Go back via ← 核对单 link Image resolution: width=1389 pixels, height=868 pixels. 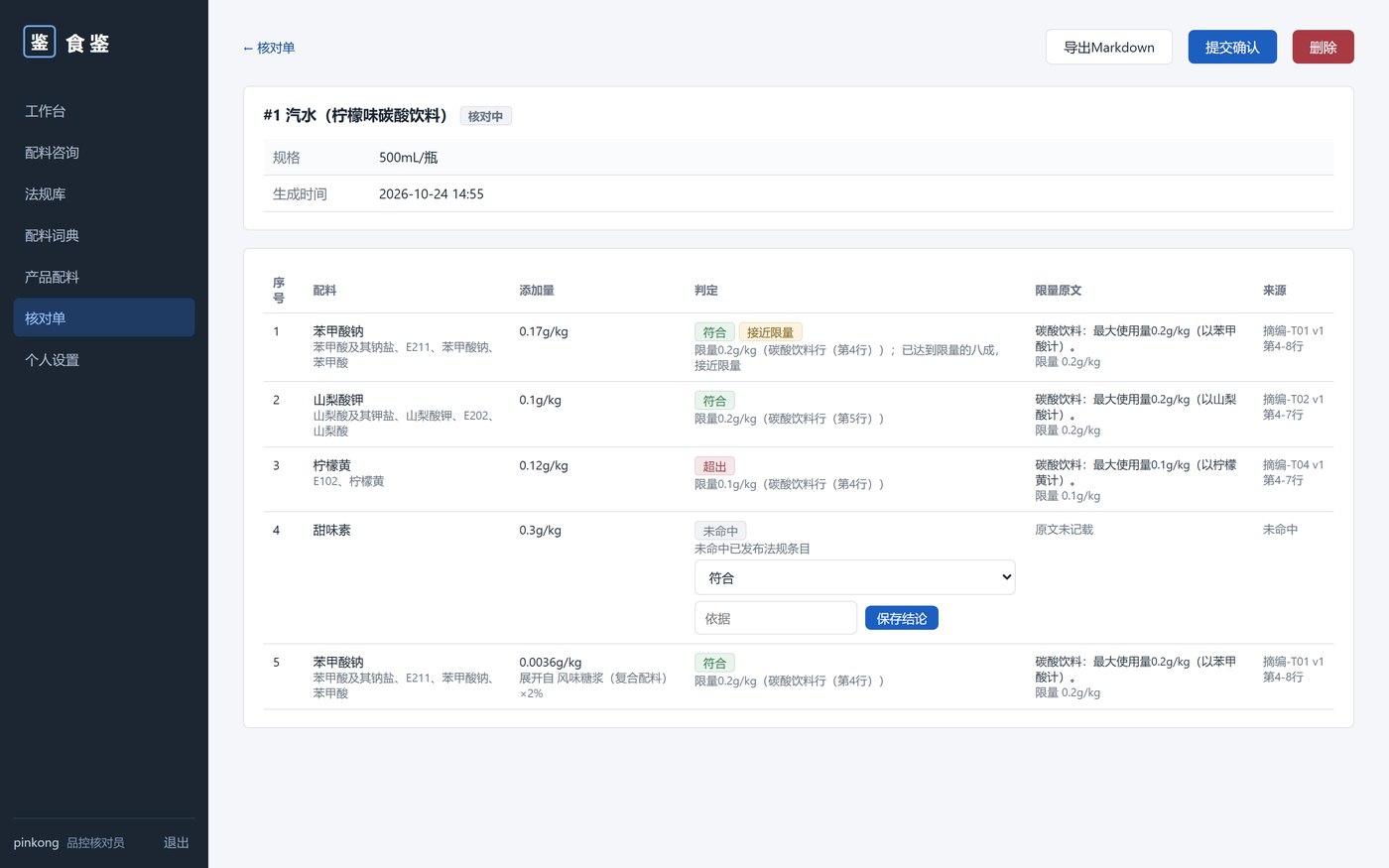(269, 48)
